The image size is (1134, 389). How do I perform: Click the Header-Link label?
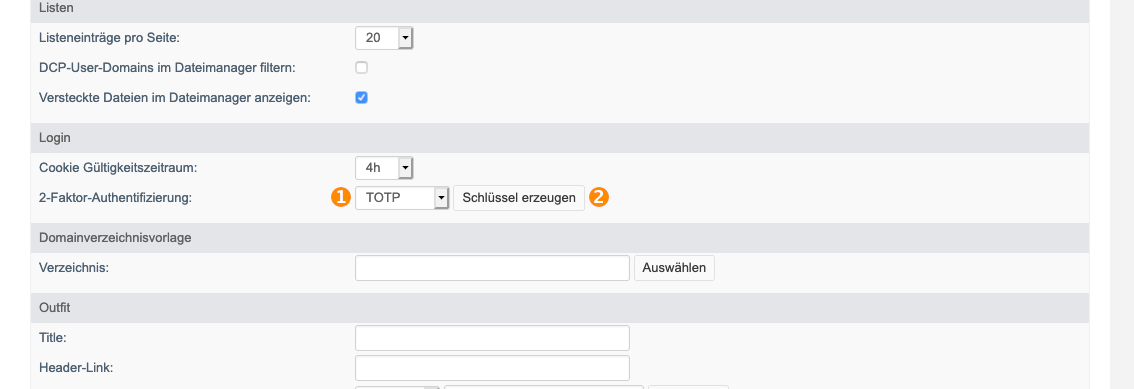[x=76, y=367]
